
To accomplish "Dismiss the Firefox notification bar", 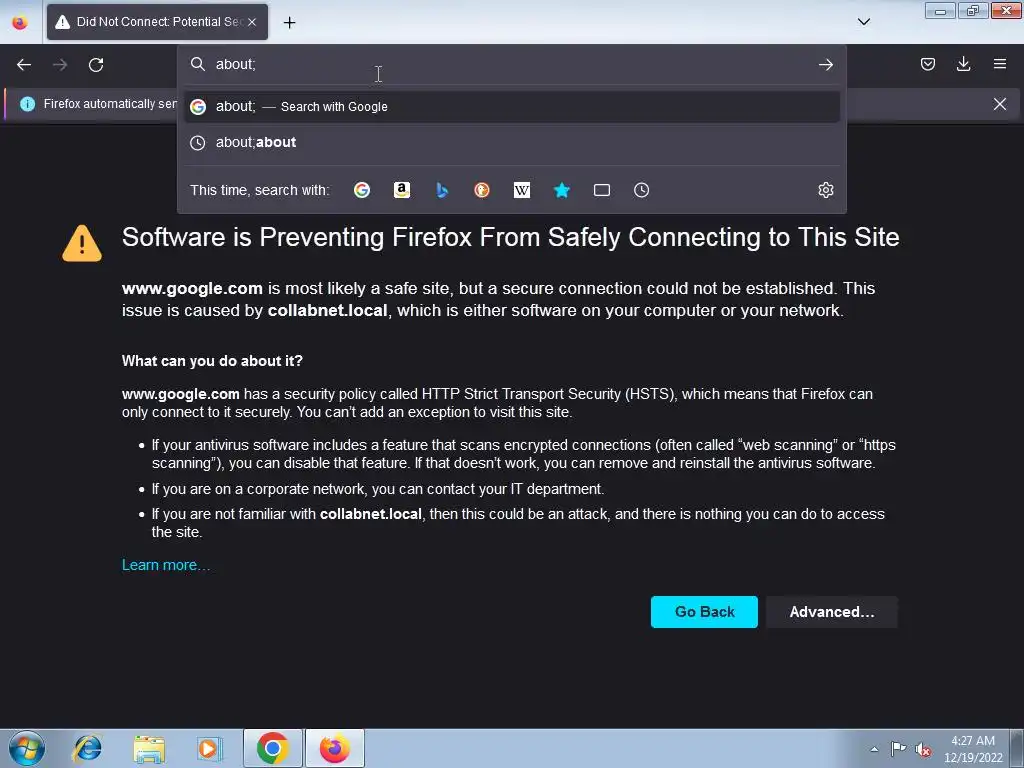I will click(999, 104).
